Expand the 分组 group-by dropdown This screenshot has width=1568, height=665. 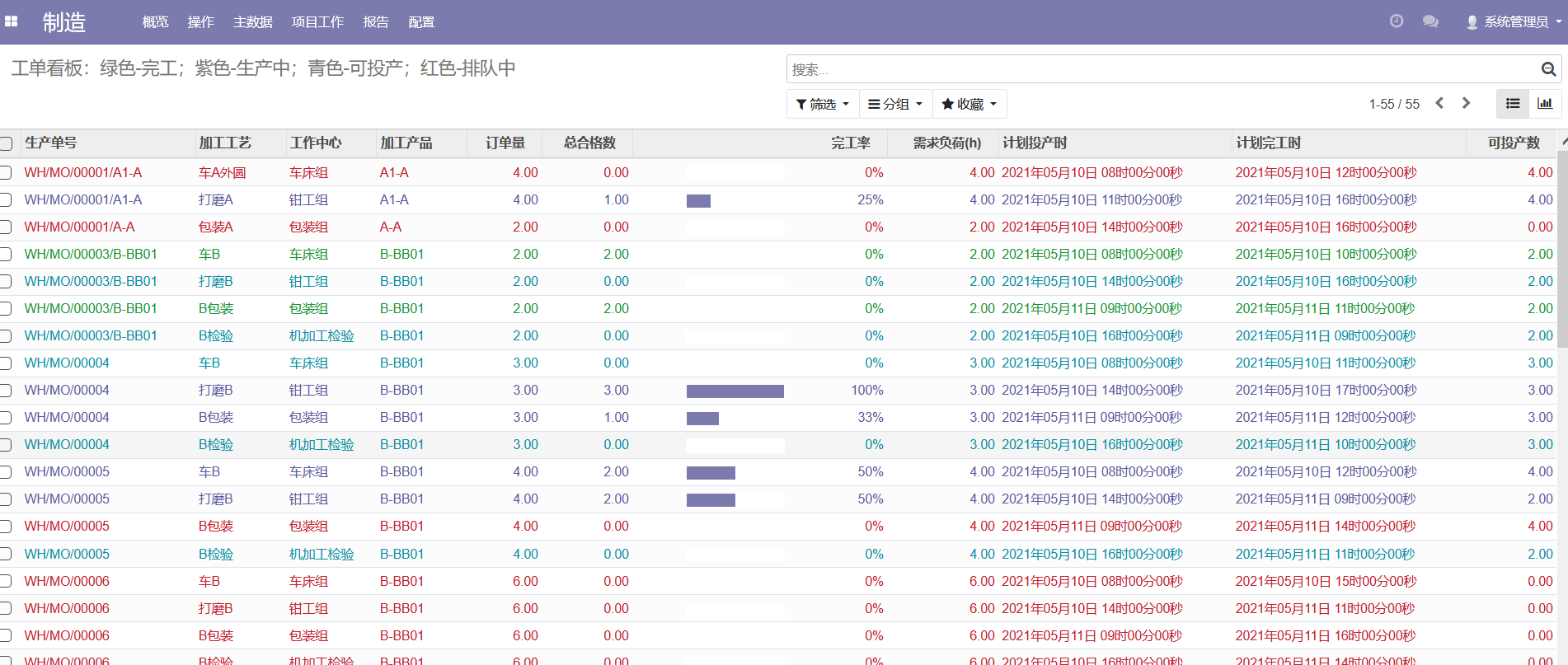pyautogui.click(x=895, y=104)
